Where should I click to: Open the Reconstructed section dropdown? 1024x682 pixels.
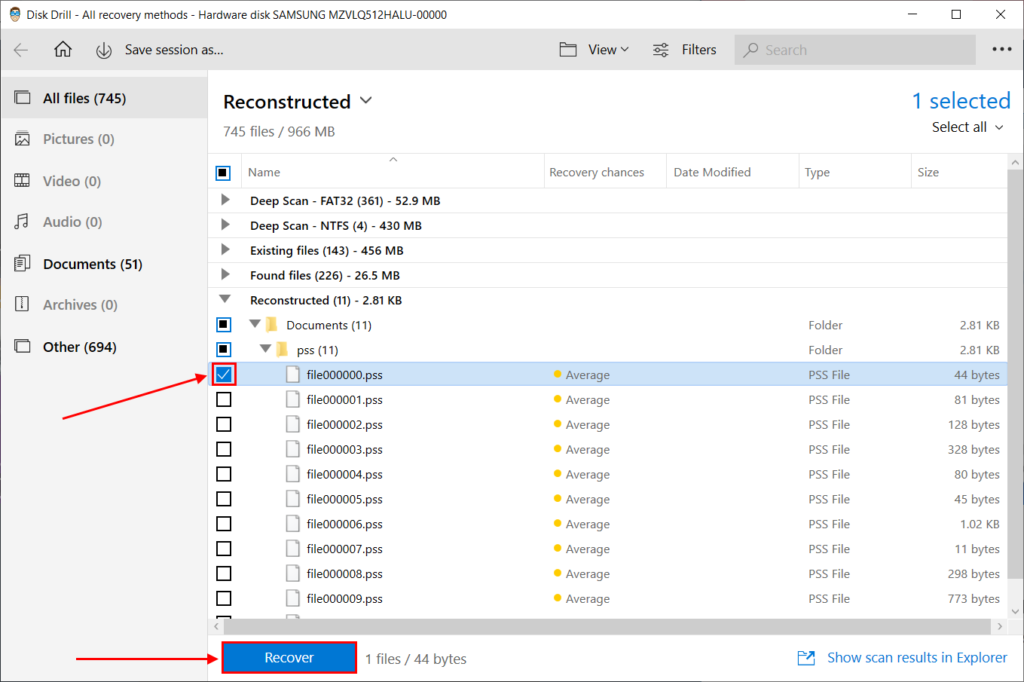366,101
